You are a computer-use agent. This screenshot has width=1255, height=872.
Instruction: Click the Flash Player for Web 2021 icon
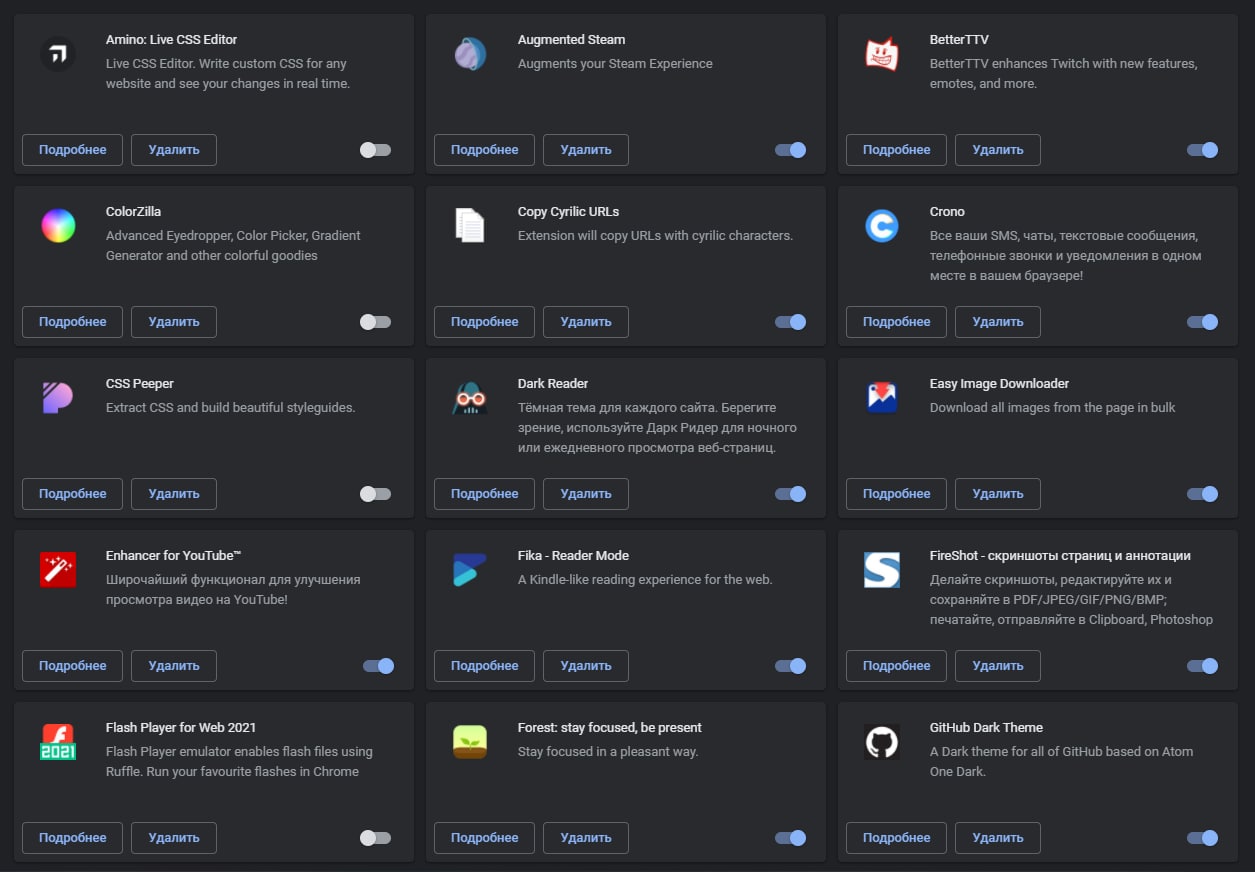point(58,742)
